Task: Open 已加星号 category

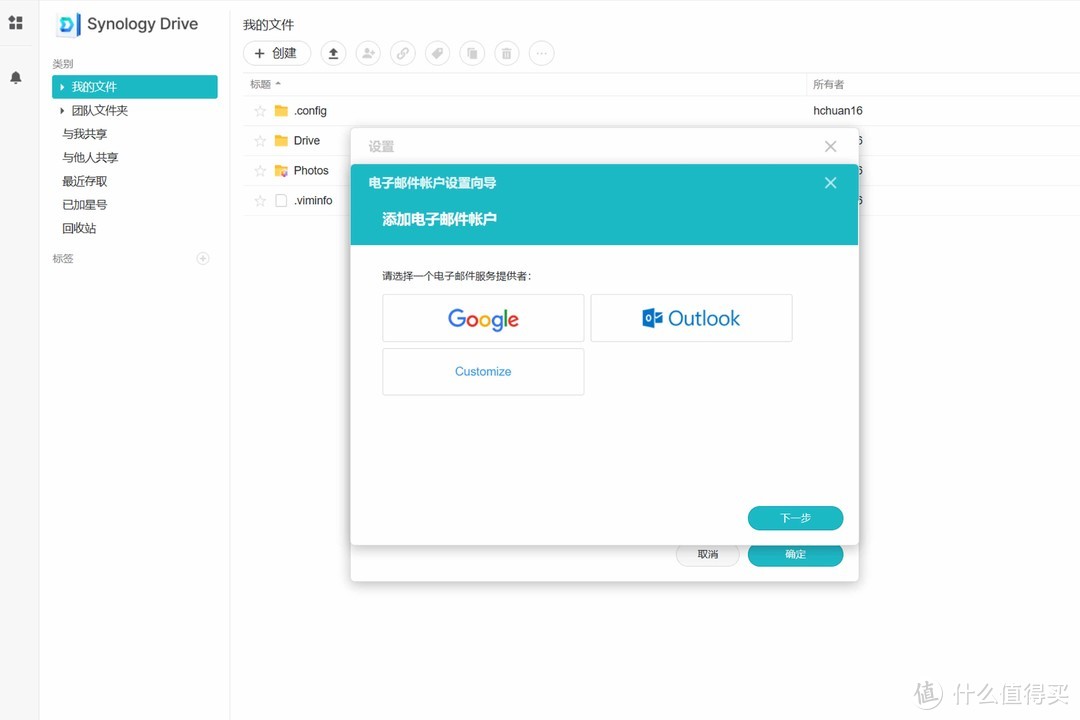Action: pyautogui.click(x=85, y=205)
